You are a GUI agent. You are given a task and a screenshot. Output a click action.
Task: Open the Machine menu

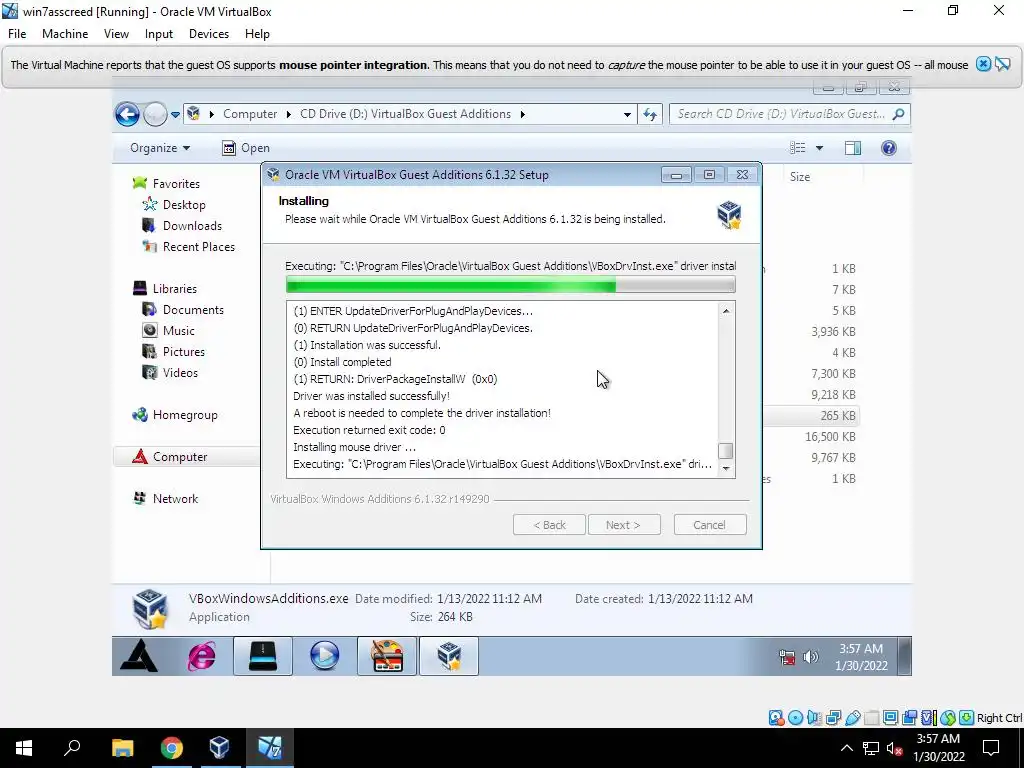point(65,34)
